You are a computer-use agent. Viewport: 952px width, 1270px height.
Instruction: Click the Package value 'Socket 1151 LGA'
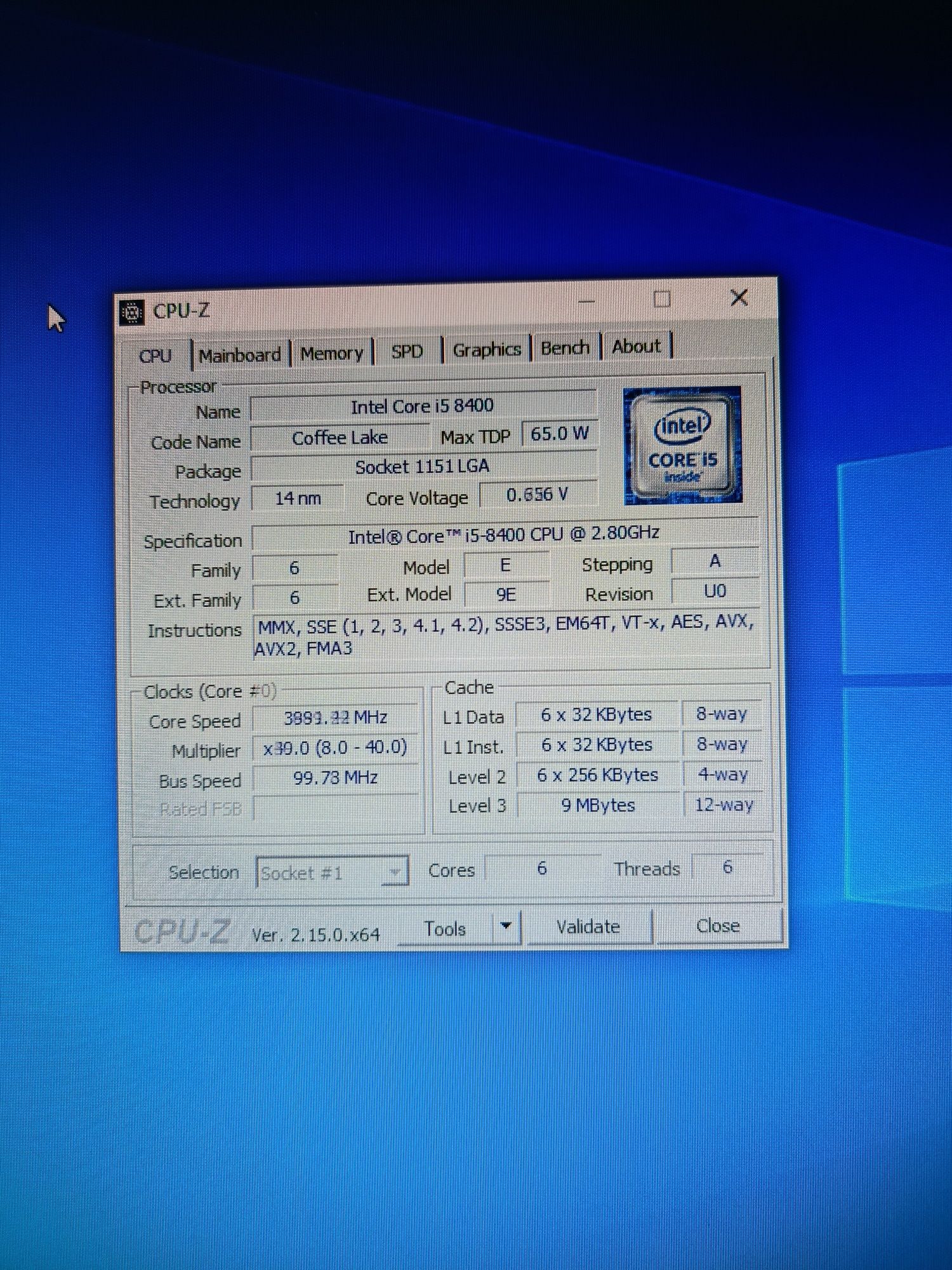[x=423, y=467]
